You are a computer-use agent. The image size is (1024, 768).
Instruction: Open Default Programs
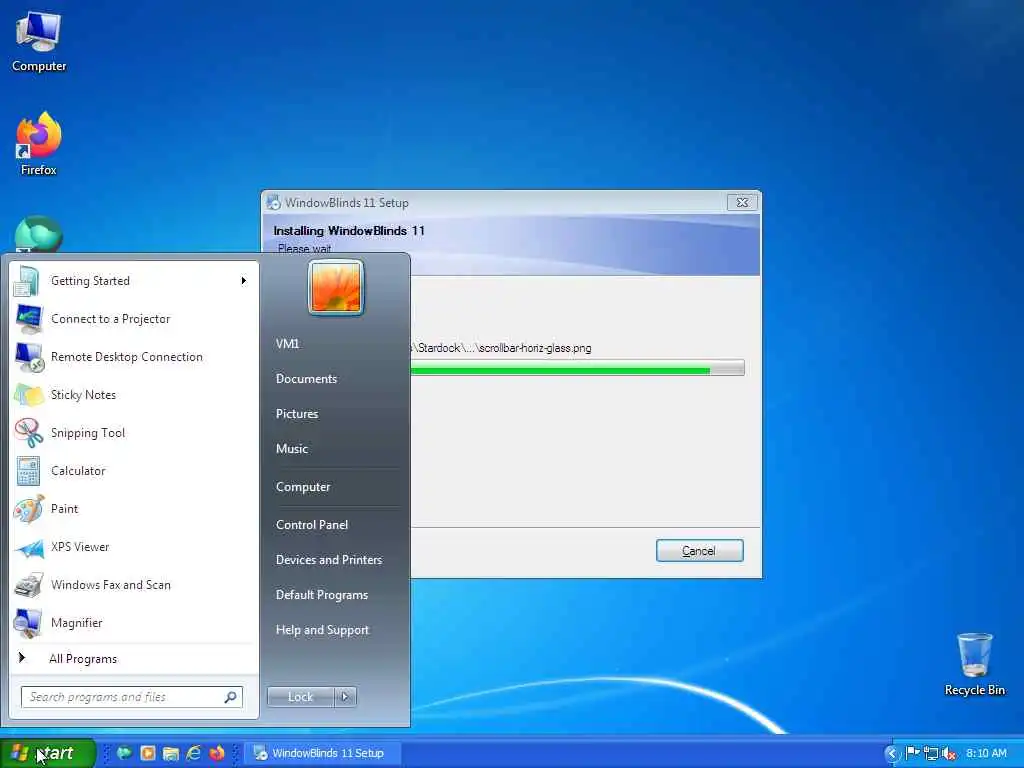pos(321,595)
